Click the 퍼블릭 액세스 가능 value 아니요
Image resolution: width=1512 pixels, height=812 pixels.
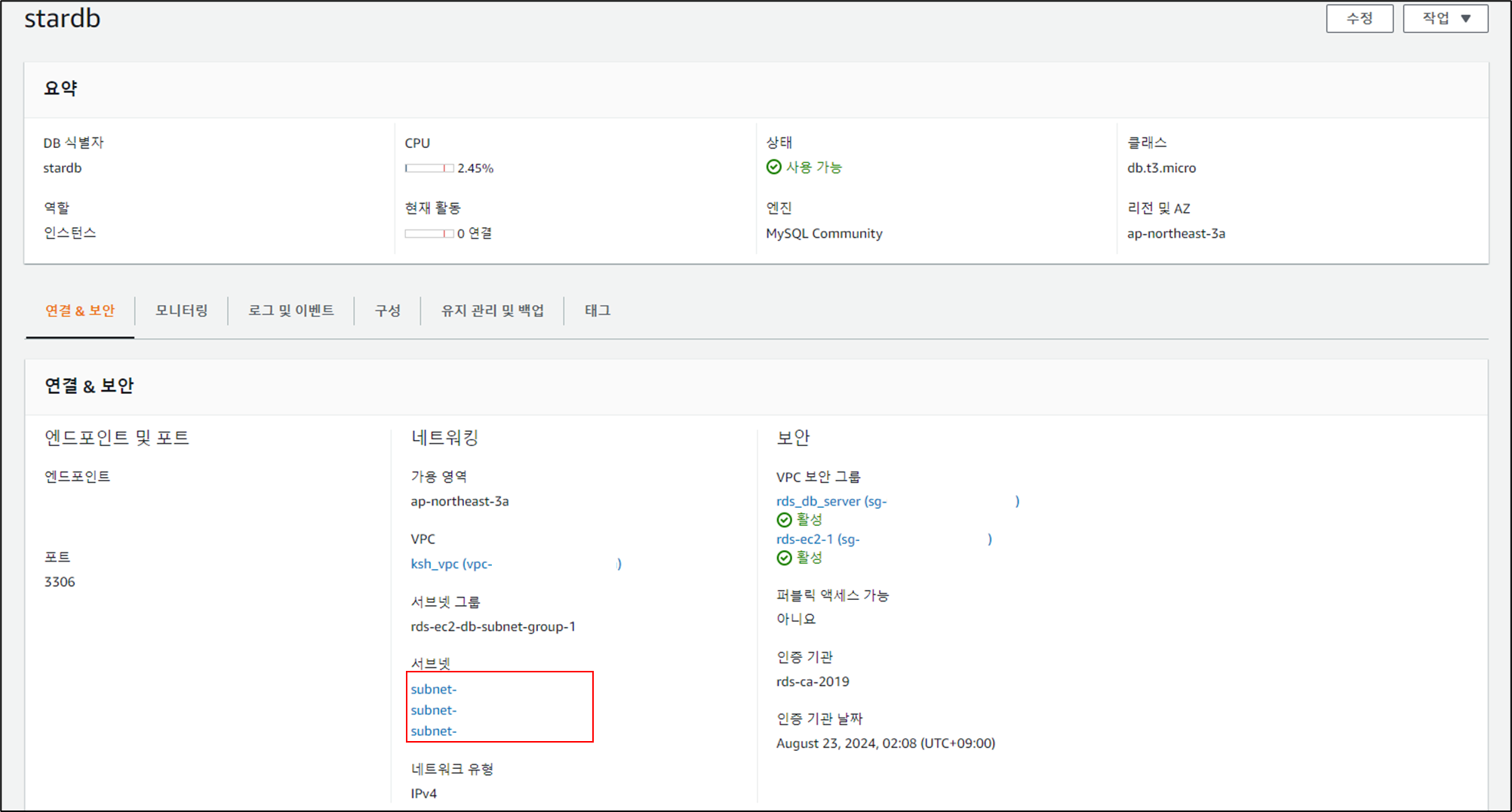point(796,619)
